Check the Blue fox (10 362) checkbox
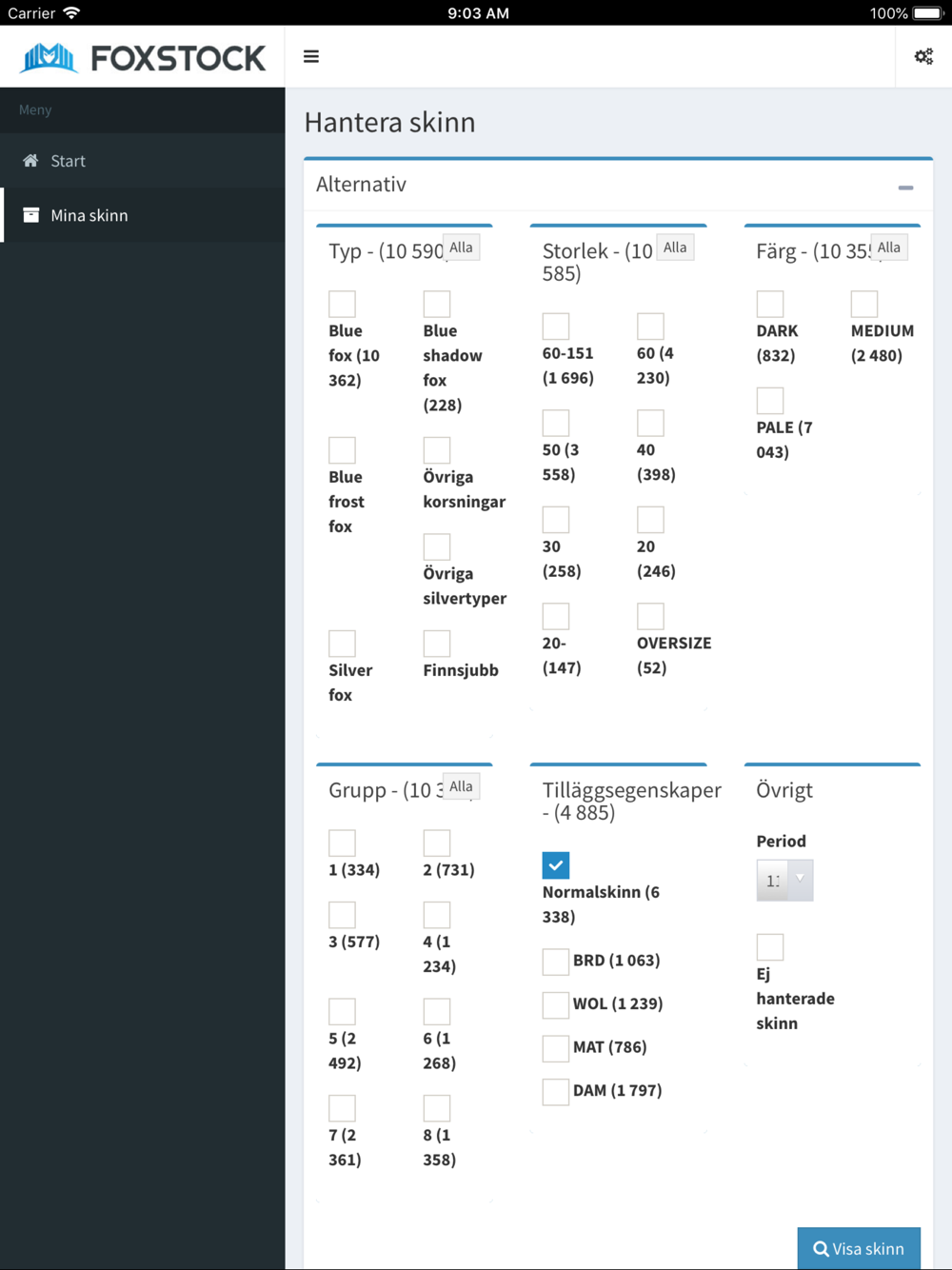952x1270 pixels. (x=342, y=304)
